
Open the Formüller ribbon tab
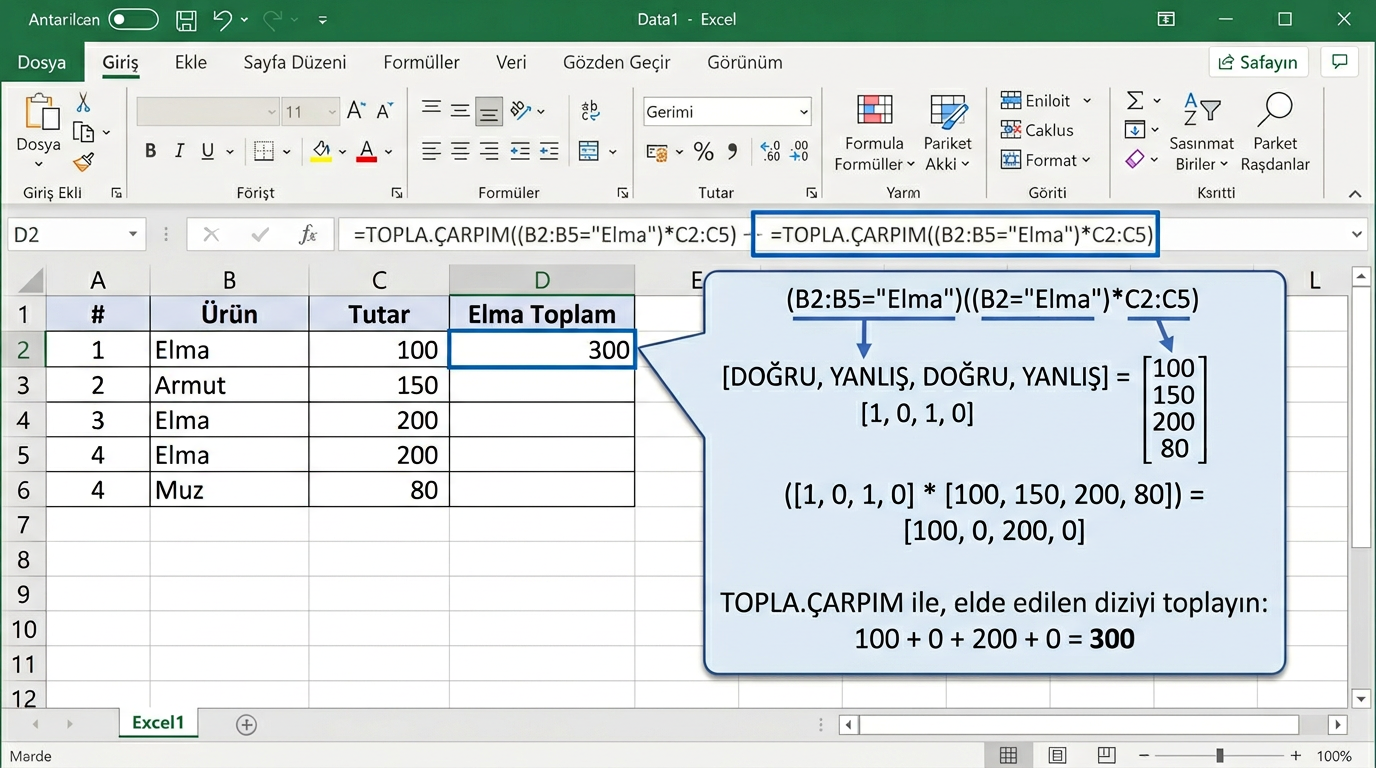(421, 62)
